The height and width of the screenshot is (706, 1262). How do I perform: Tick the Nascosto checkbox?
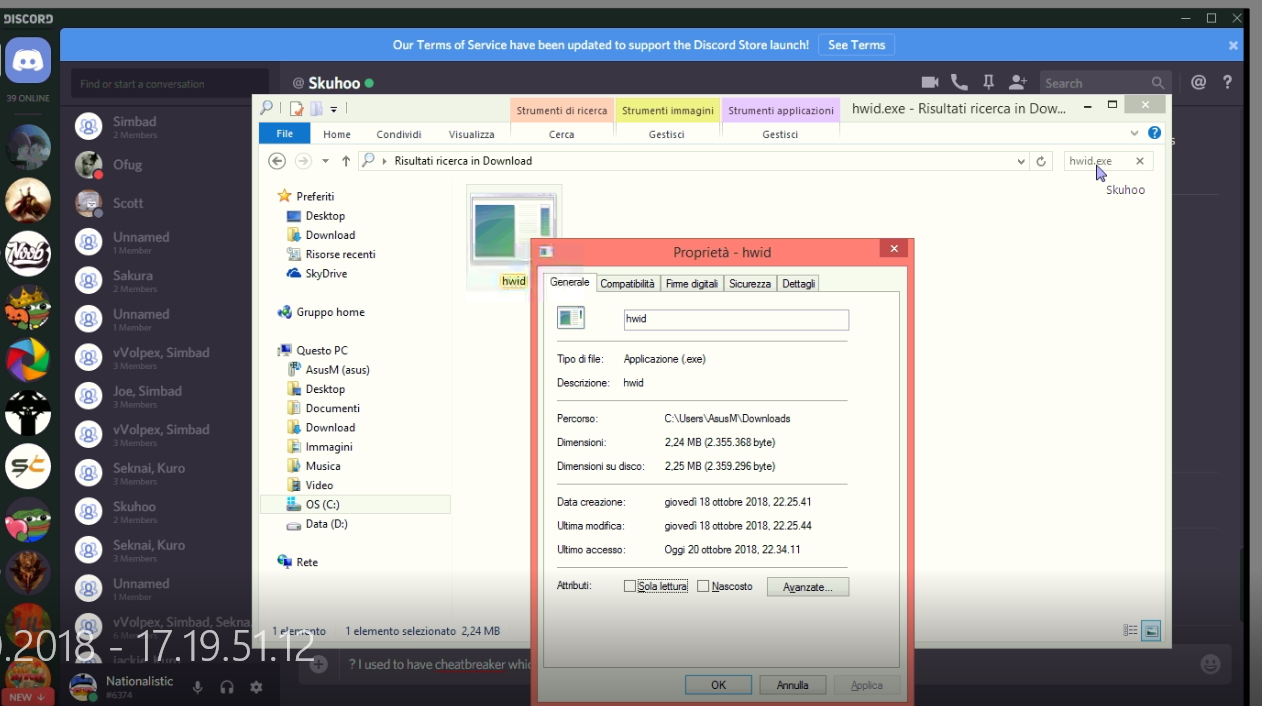[703, 586]
